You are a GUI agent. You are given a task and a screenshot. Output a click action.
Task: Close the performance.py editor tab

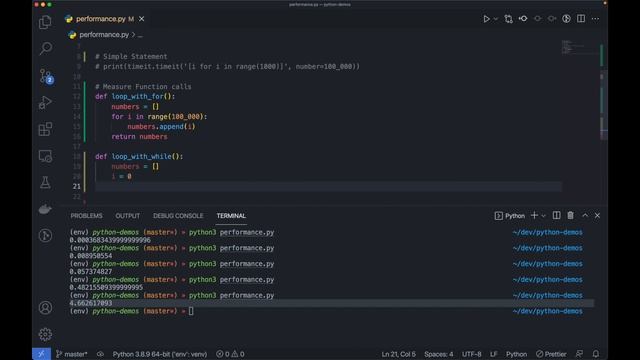click(x=141, y=19)
